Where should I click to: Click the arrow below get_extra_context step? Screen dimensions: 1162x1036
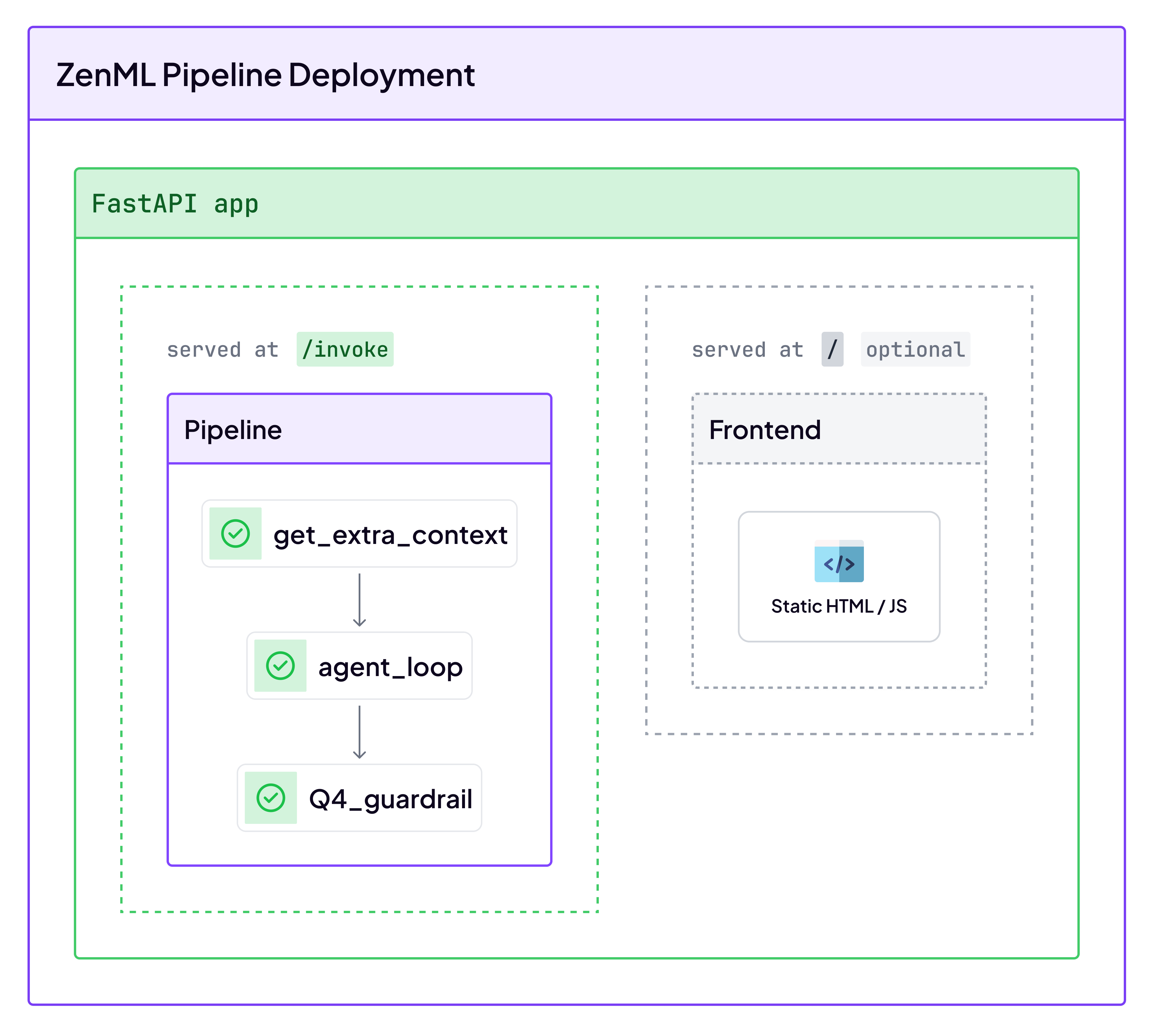pos(359,599)
